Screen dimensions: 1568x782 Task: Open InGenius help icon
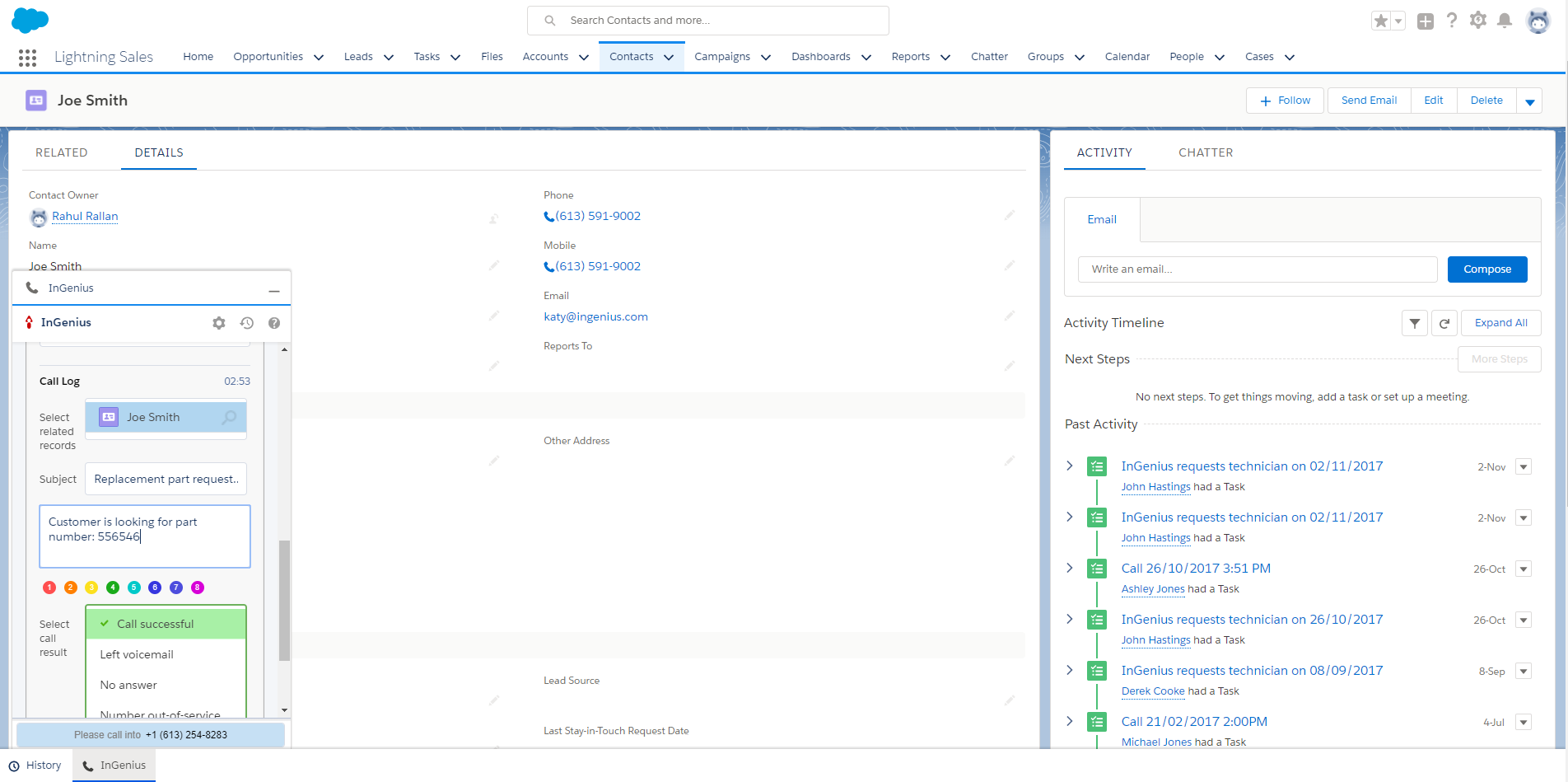[x=274, y=323]
